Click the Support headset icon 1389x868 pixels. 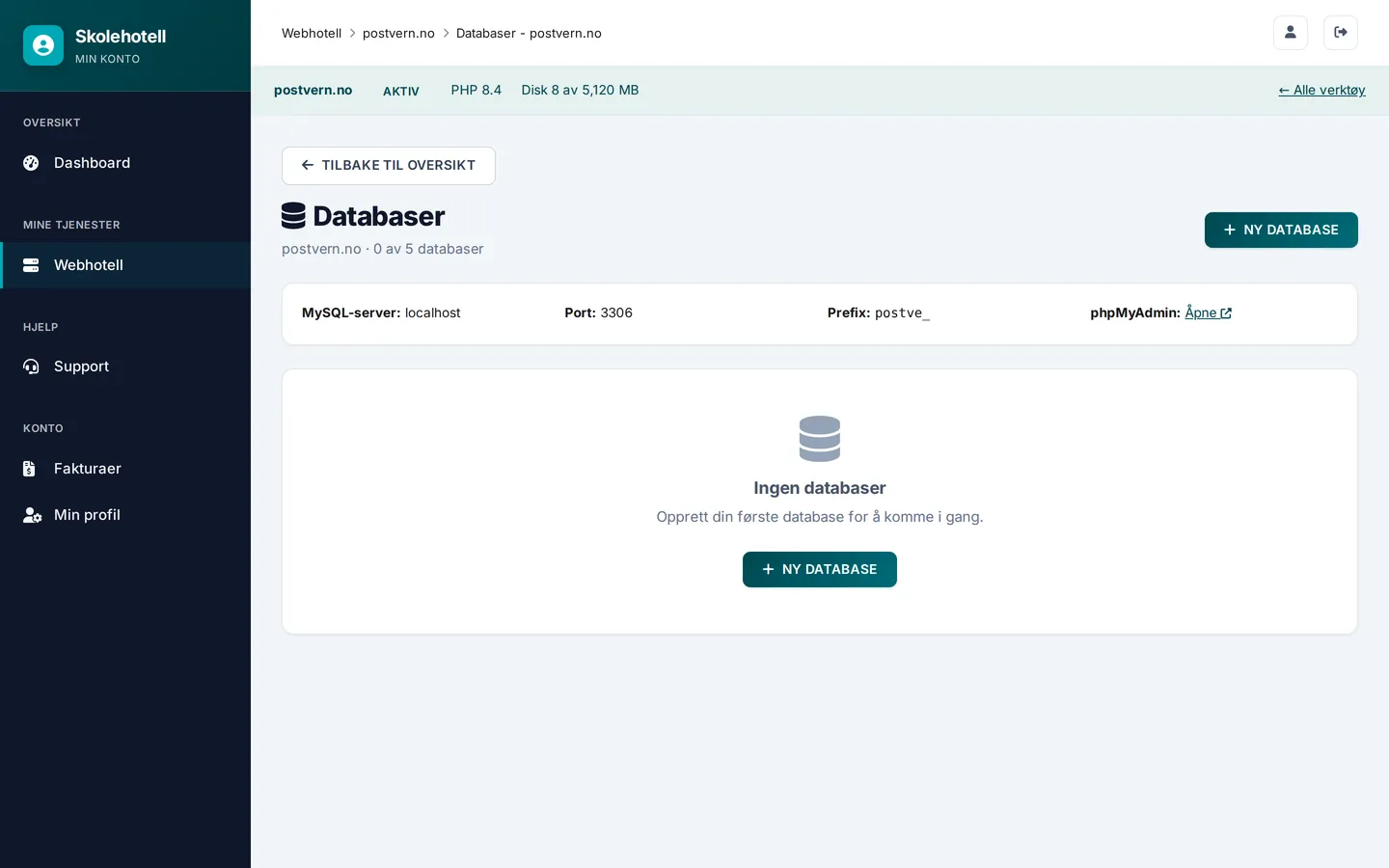(x=31, y=366)
